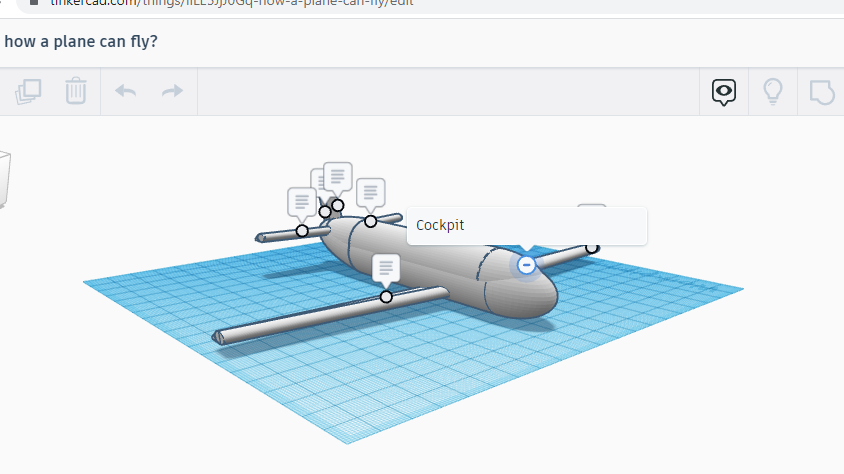The image size is (844, 474).
Task: Select the front wing note anchor point
Action: (386, 296)
